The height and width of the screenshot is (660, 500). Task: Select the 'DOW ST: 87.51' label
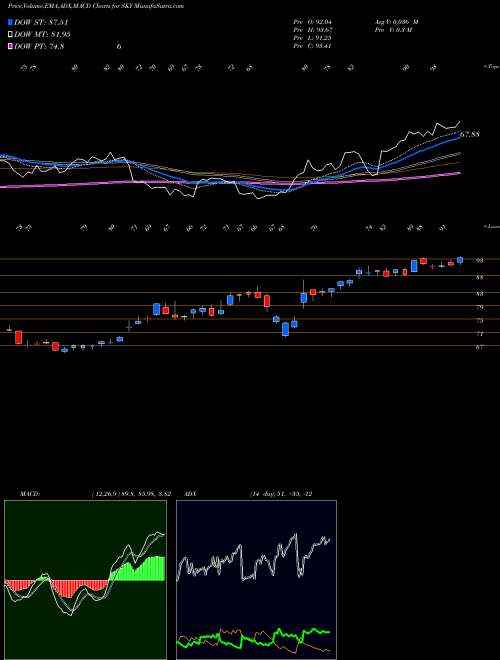(41, 22)
